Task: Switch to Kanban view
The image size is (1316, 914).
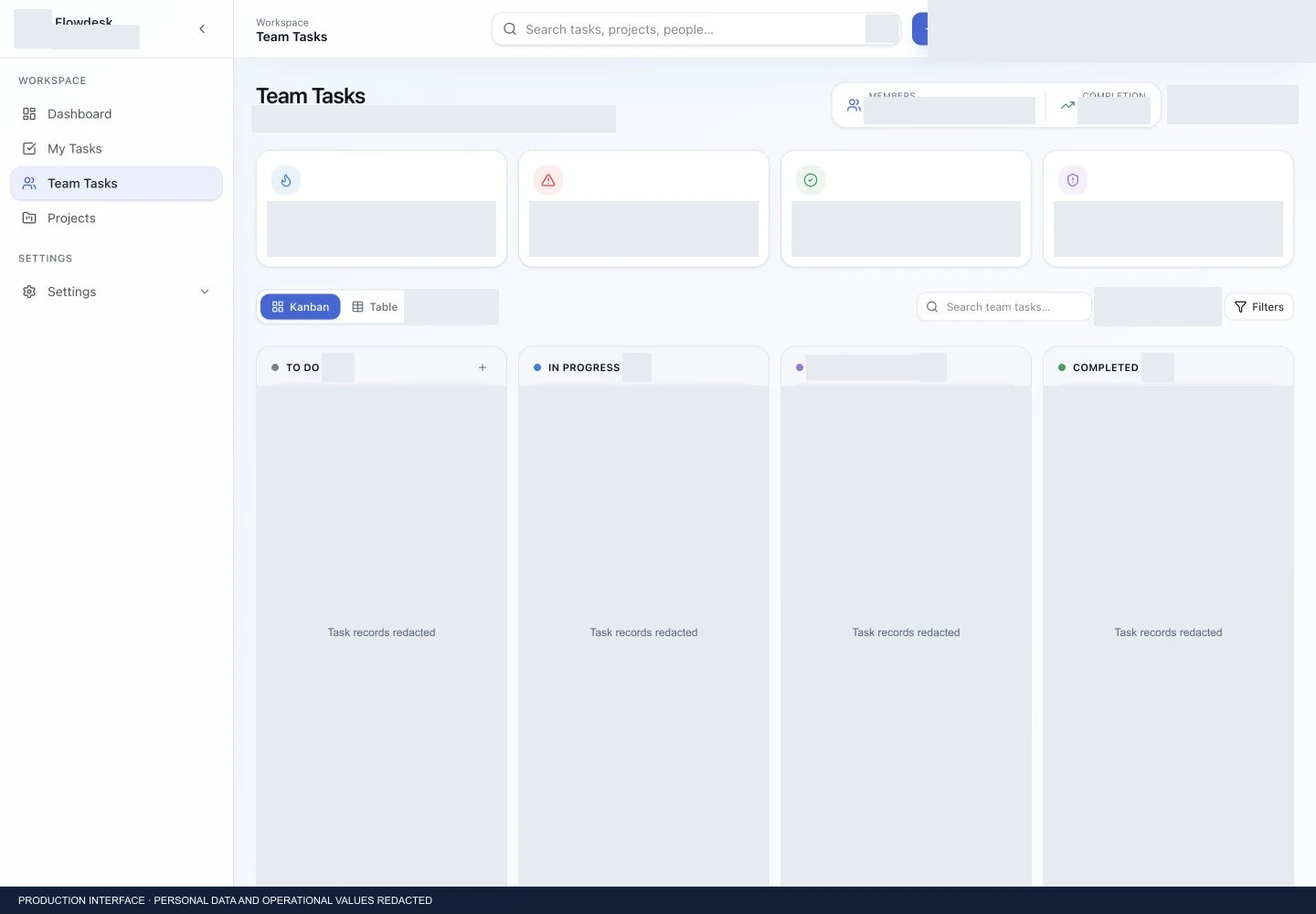Action: click(x=301, y=307)
